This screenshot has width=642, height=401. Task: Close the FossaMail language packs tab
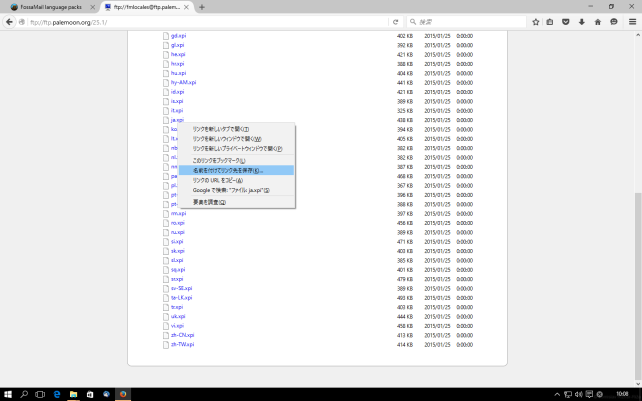click(93, 7)
